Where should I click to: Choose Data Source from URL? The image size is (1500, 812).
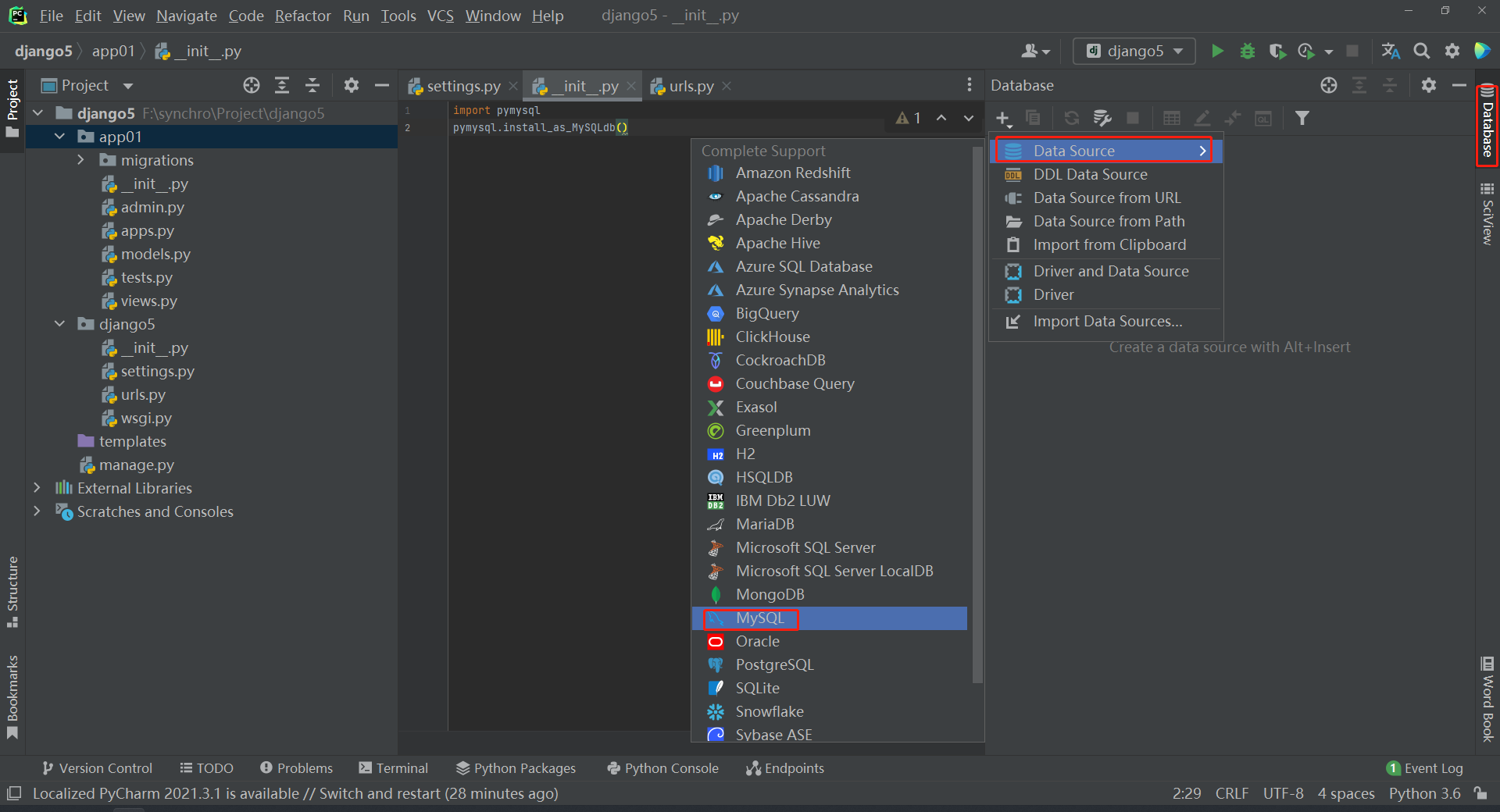tap(1106, 198)
